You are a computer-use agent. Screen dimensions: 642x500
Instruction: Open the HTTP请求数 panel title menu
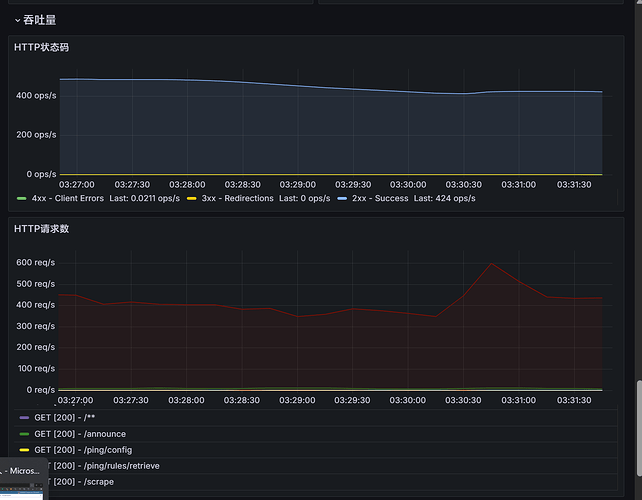pyautogui.click(x=41, y=229)
